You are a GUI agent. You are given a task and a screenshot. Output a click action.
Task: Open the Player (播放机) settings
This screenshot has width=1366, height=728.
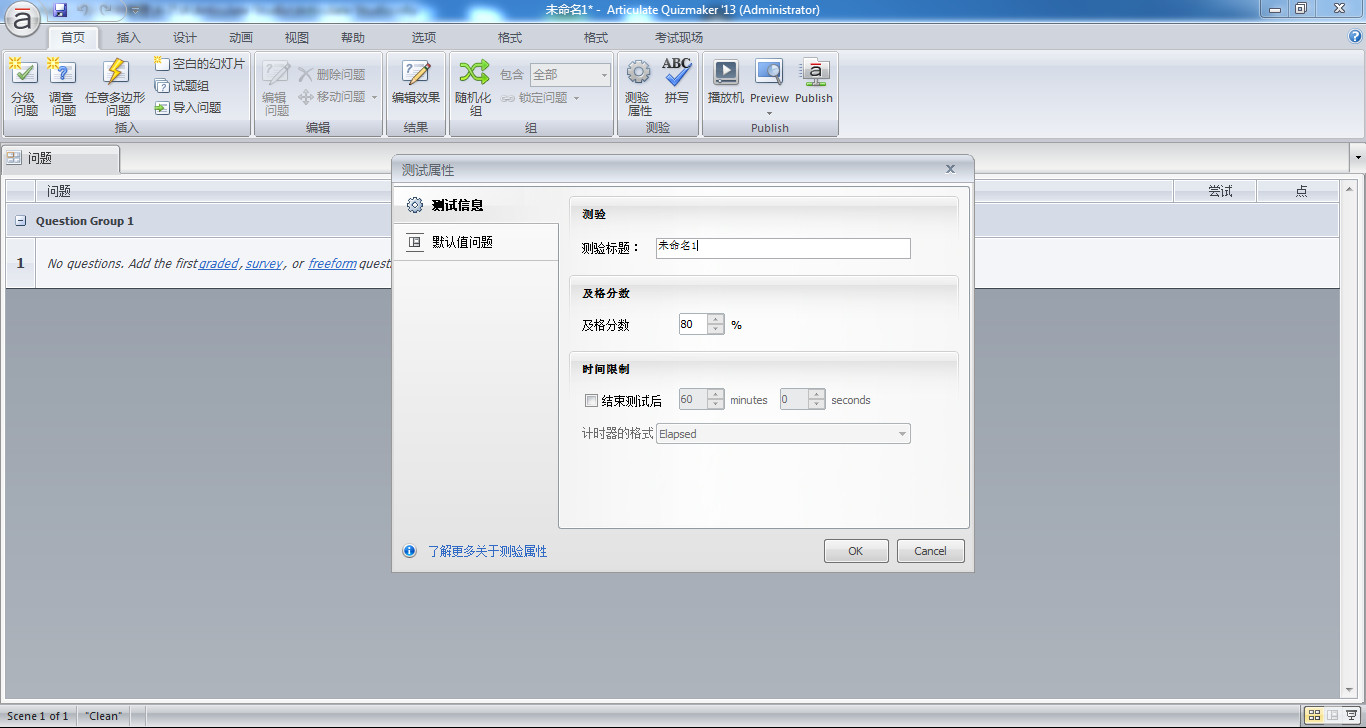[726, 82]
